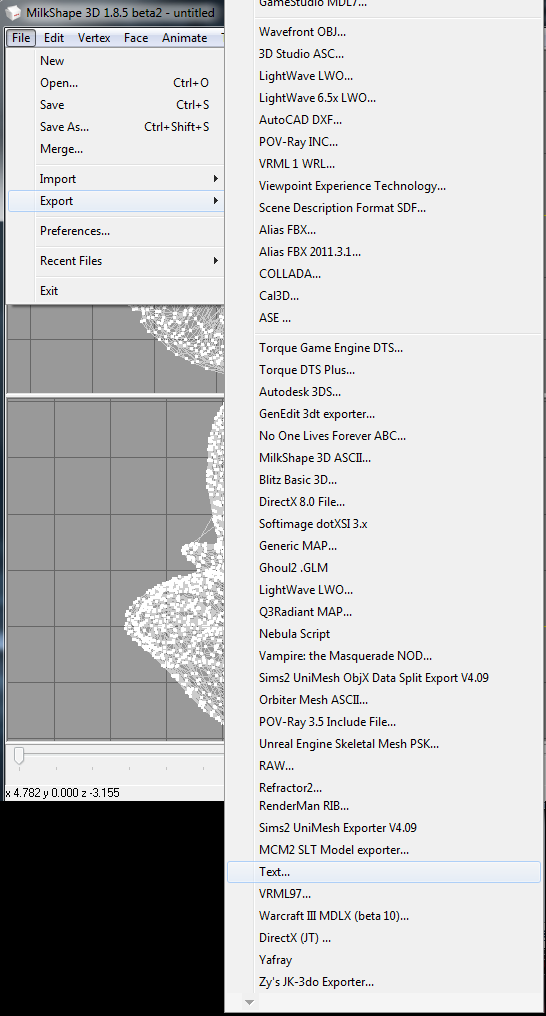
Task: Open the Vertex menu
Action: (x=94, y=38)
